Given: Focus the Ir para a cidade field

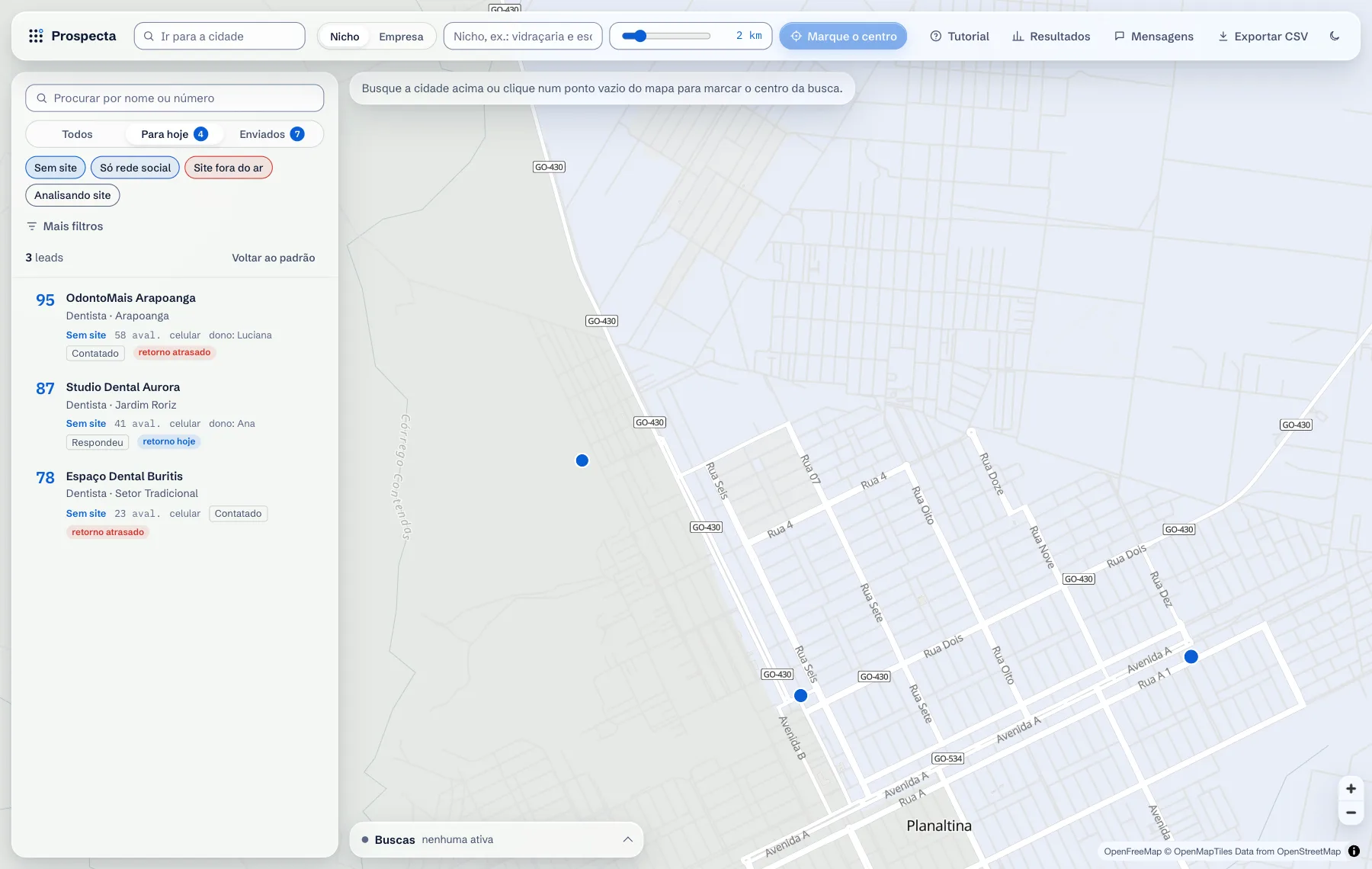Looking at the screenshot, I should tap(220, 36).
